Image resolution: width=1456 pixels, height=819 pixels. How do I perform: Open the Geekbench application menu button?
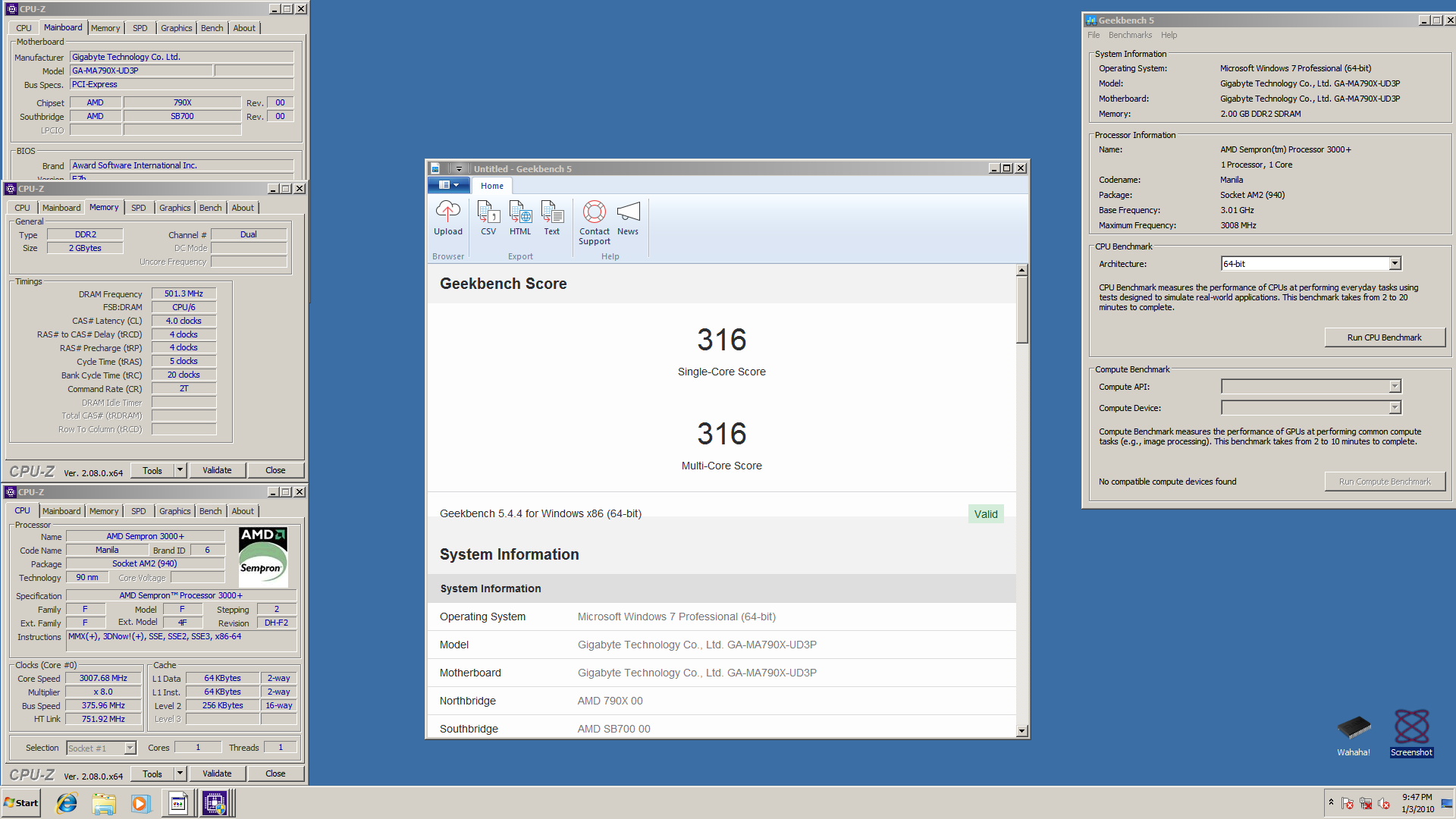[449, 185]
